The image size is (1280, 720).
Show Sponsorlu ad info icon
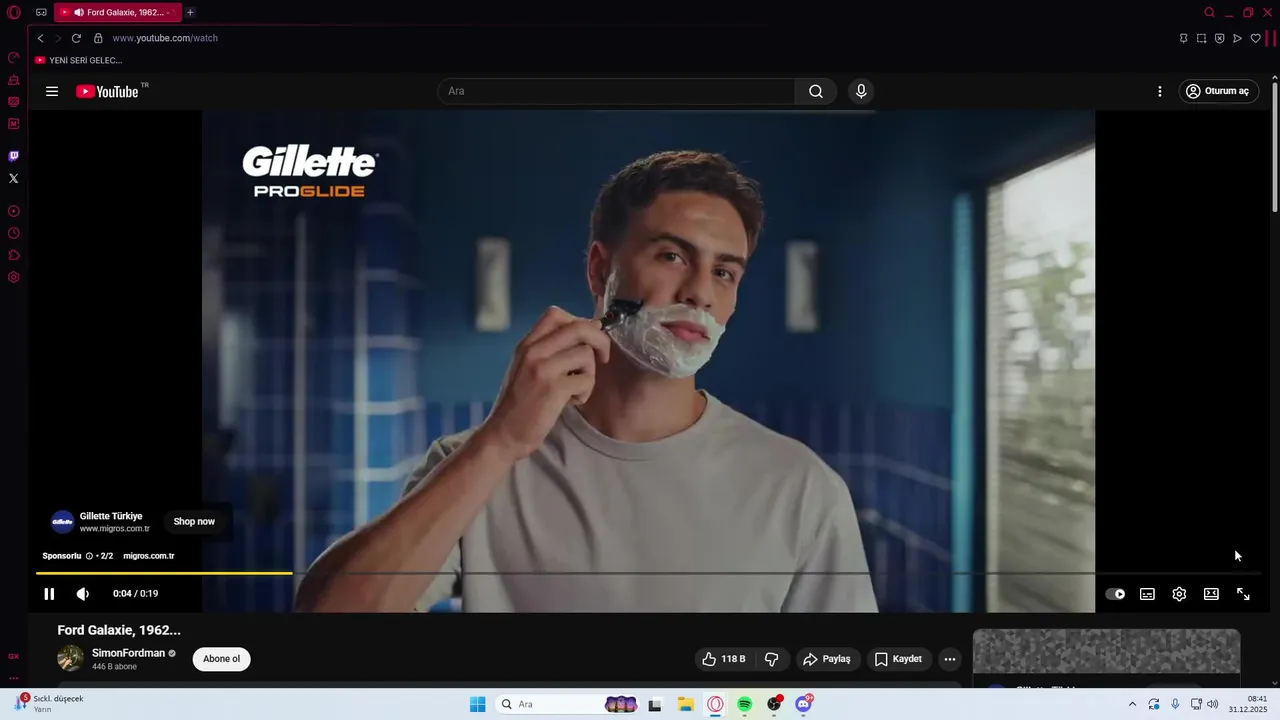[89, 556]
